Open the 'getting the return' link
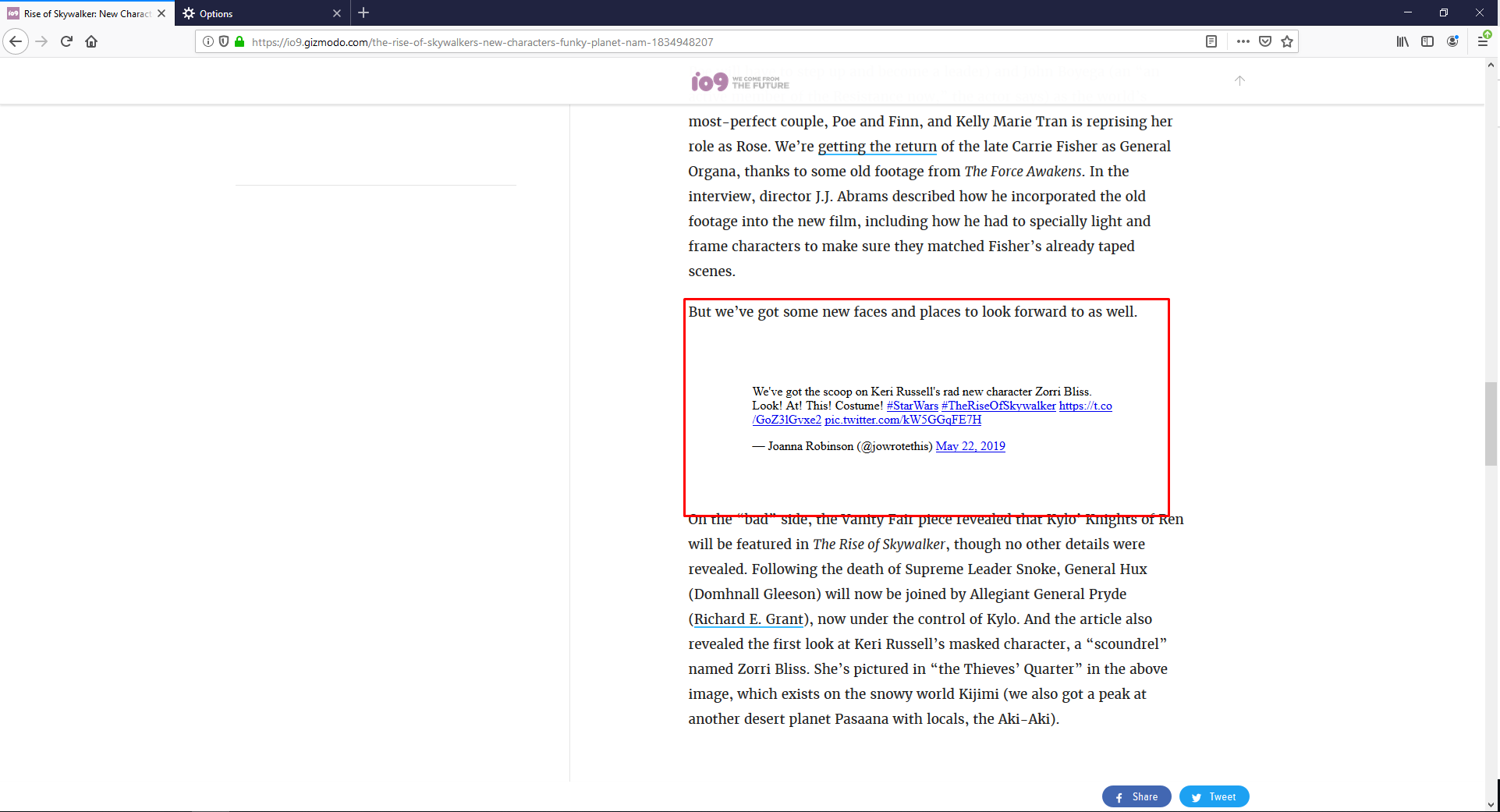1500x812 pixels. 877,146
